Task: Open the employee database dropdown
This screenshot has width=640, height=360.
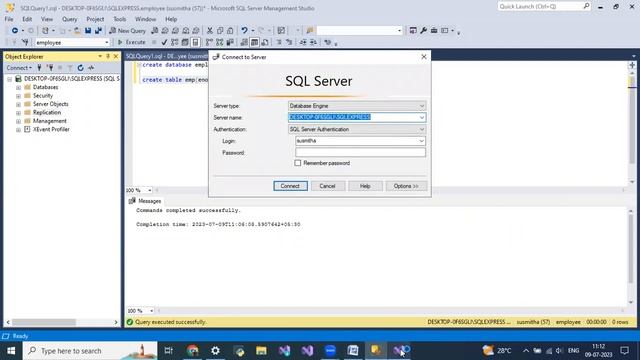Action: pos(107,42)
